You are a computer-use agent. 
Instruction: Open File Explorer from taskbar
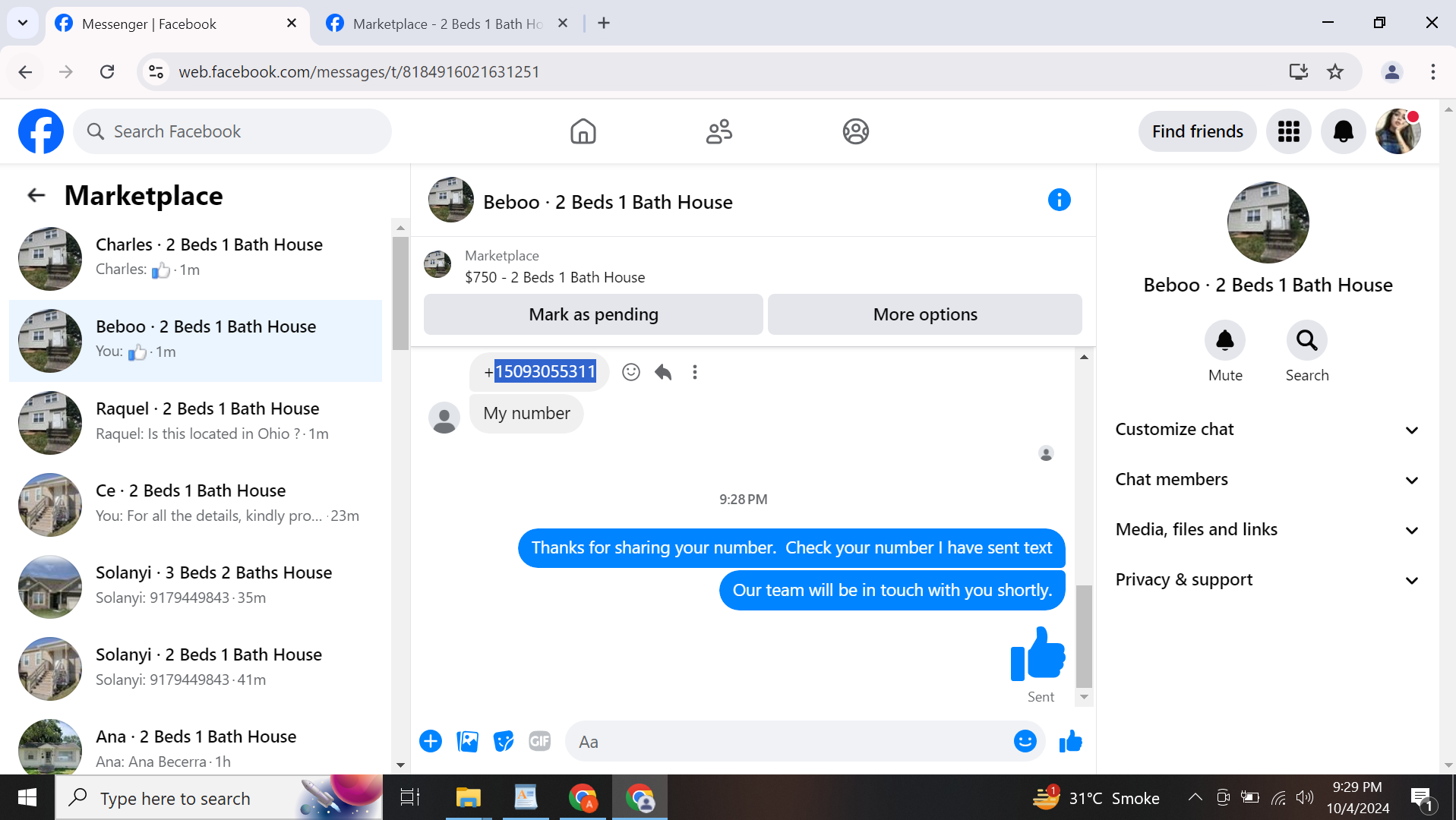pos(468,797)
